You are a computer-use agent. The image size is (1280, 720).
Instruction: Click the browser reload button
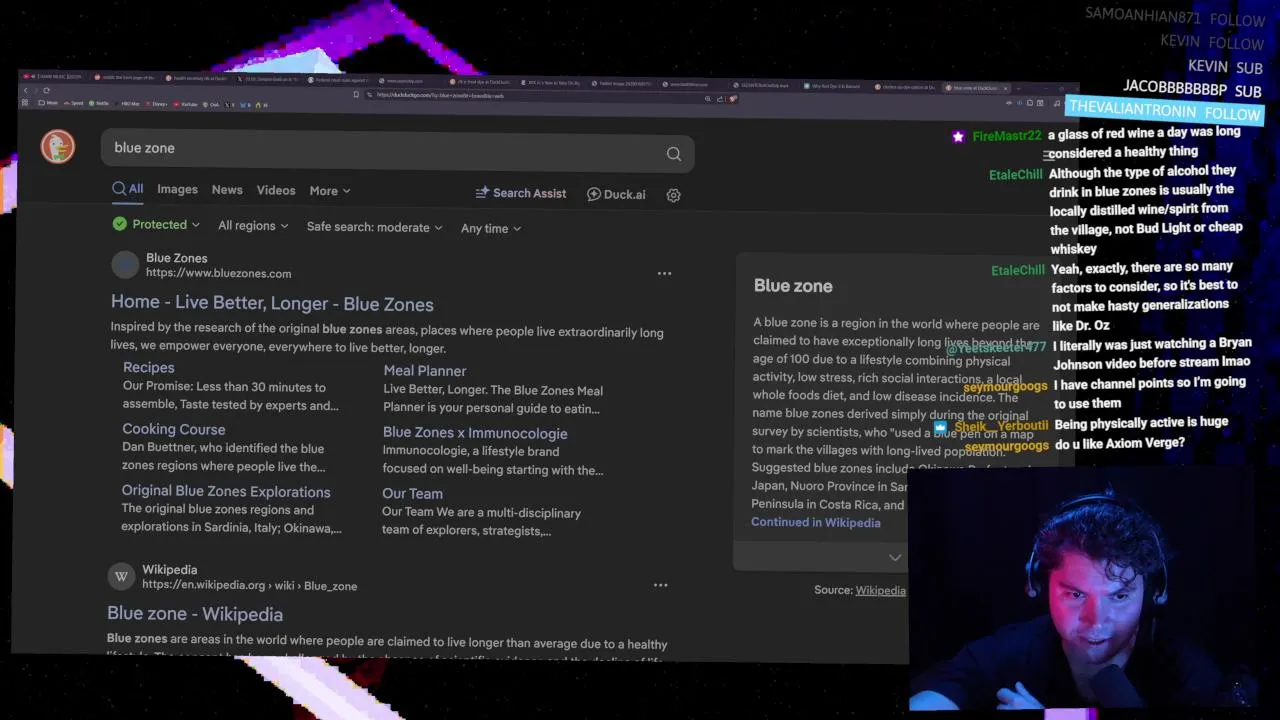(x=46, y=90)
